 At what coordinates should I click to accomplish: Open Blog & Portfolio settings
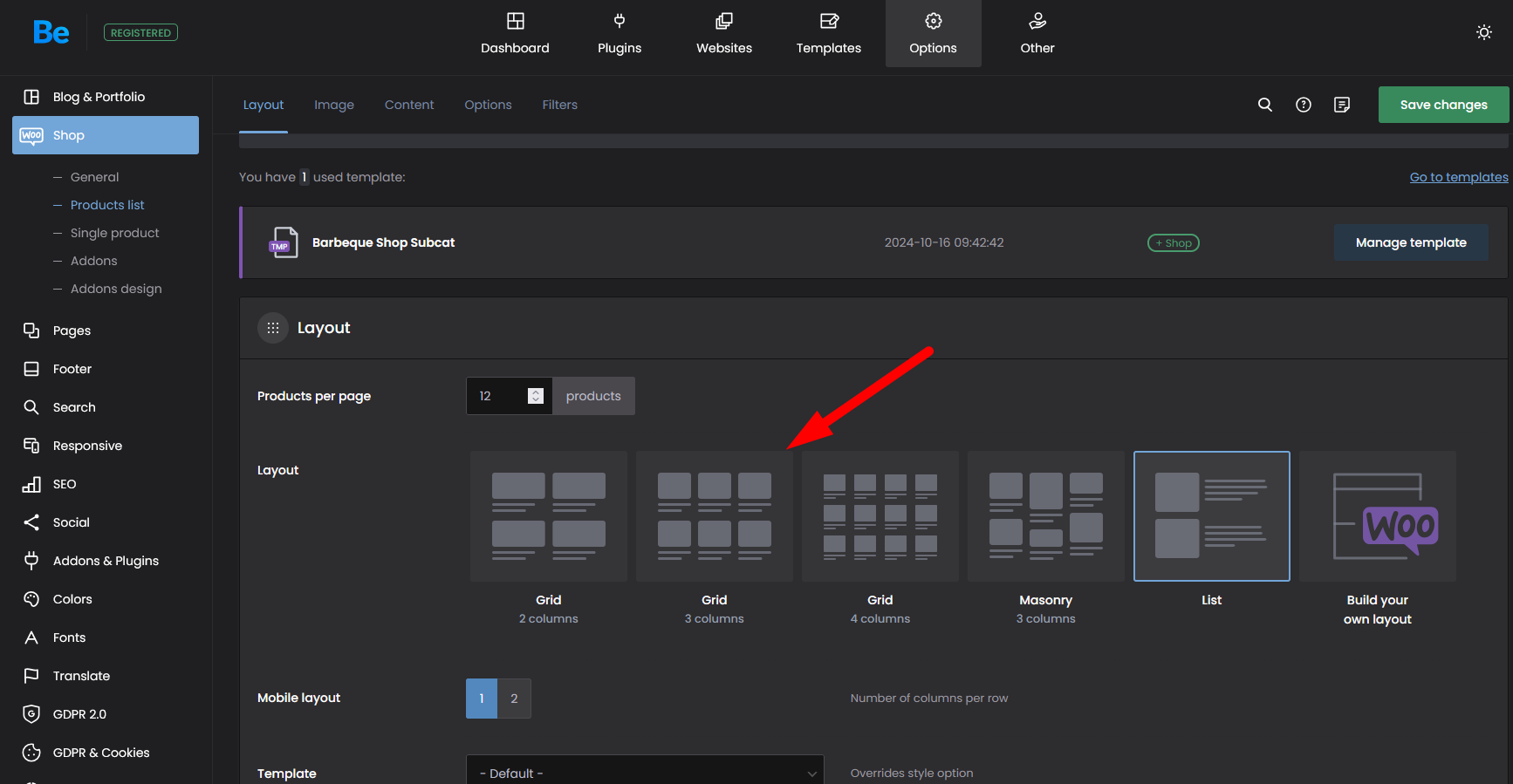tap(106, 97)
